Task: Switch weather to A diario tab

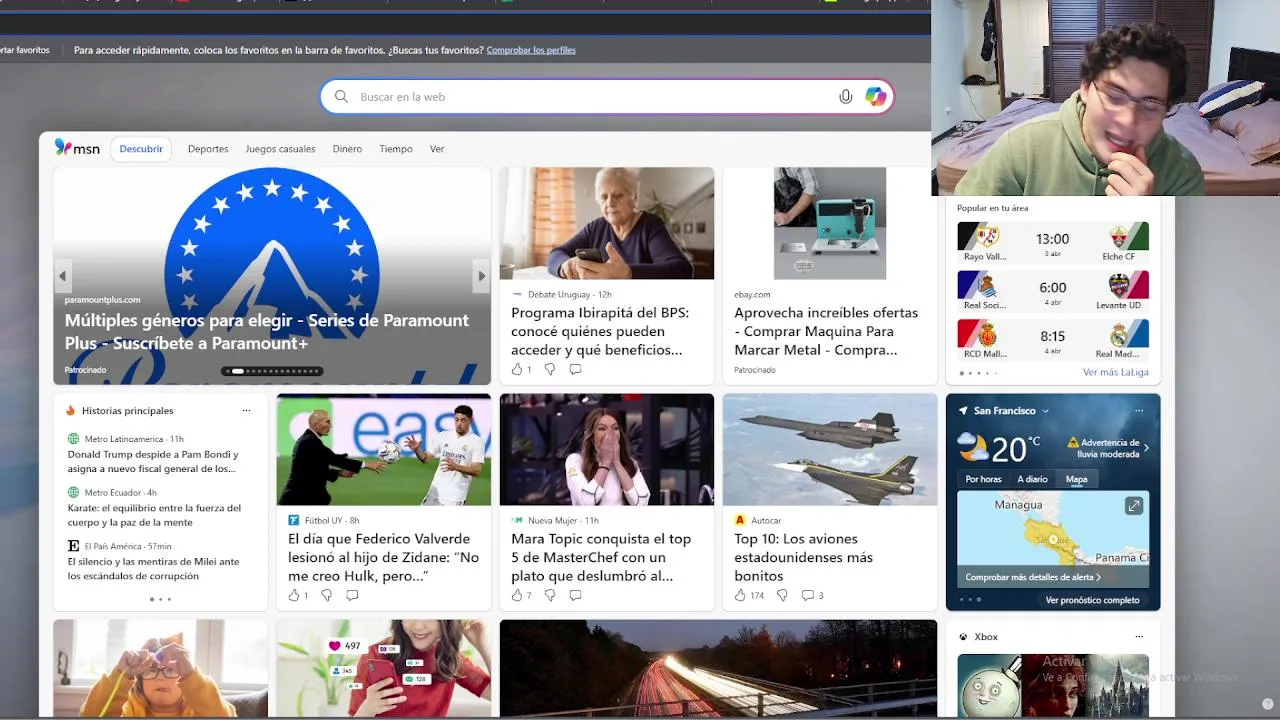Action: tap(1032, 479)
